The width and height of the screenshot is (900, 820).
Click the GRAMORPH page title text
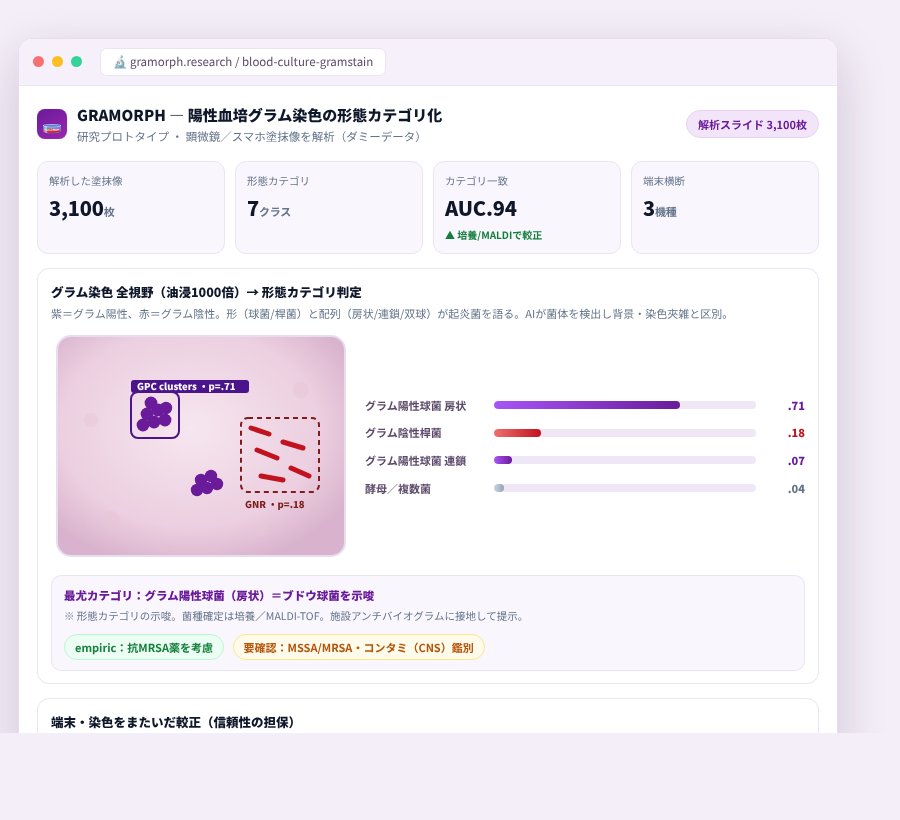[259, 115]
